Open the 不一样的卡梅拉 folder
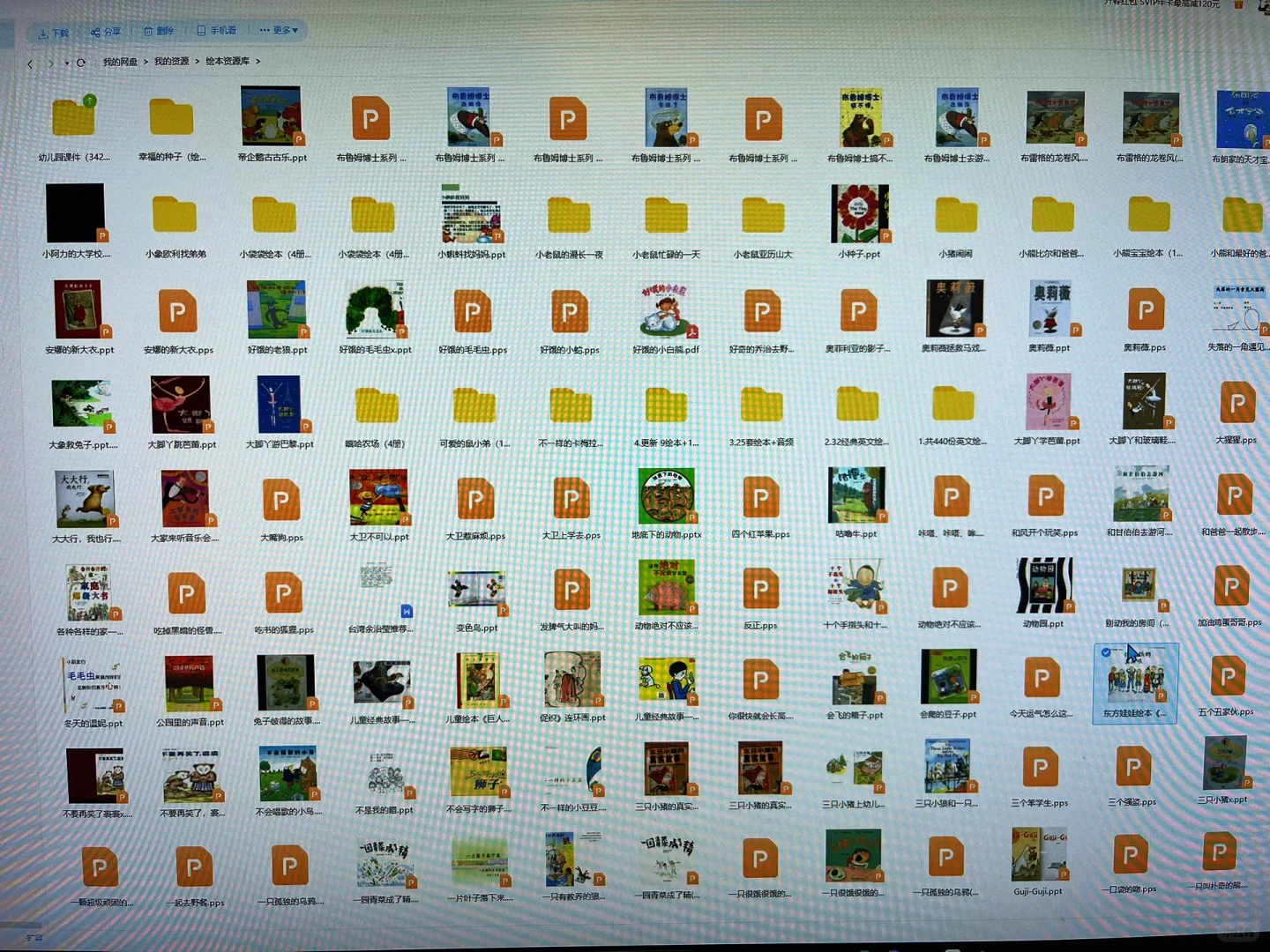 [571, 406]
